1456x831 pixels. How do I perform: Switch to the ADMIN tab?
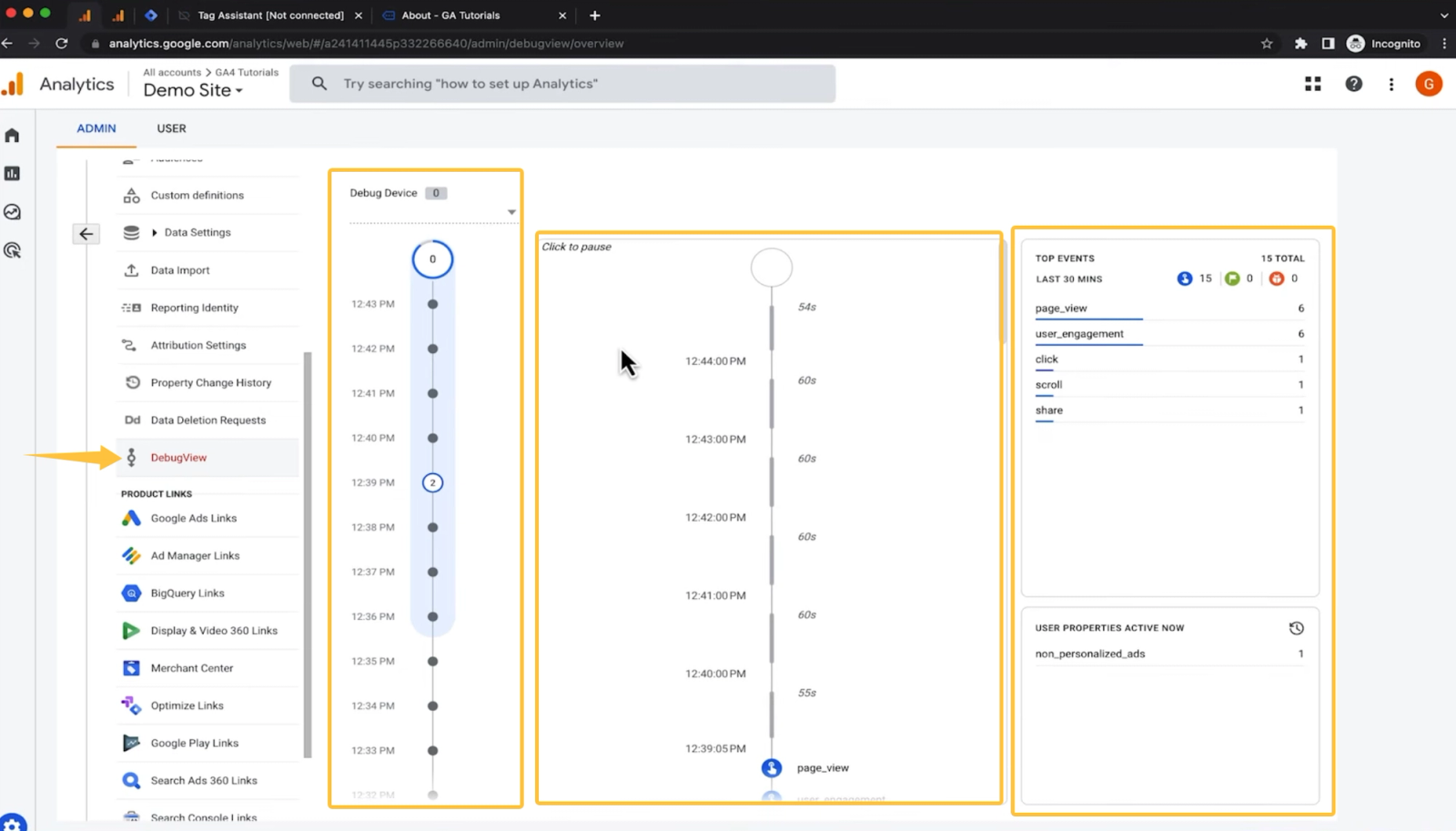(96, 128)
